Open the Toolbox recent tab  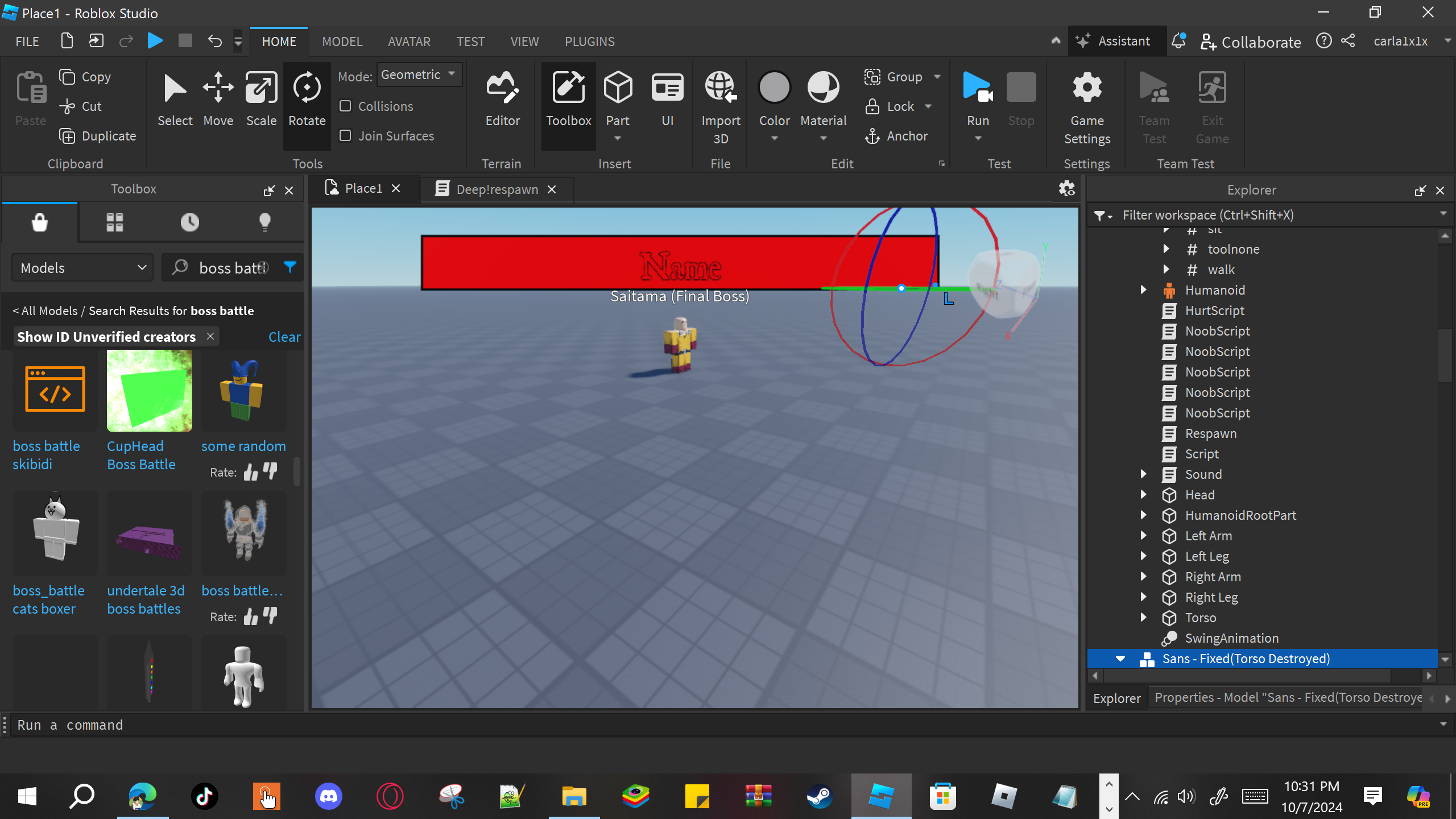coord(189,222)
